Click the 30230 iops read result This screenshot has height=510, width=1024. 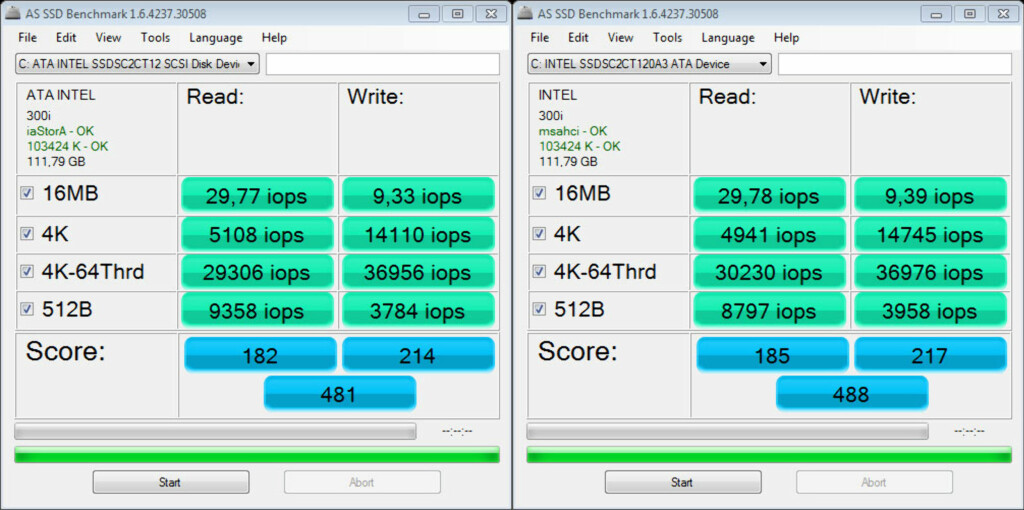pyautogui.click(x=769, y=272)
